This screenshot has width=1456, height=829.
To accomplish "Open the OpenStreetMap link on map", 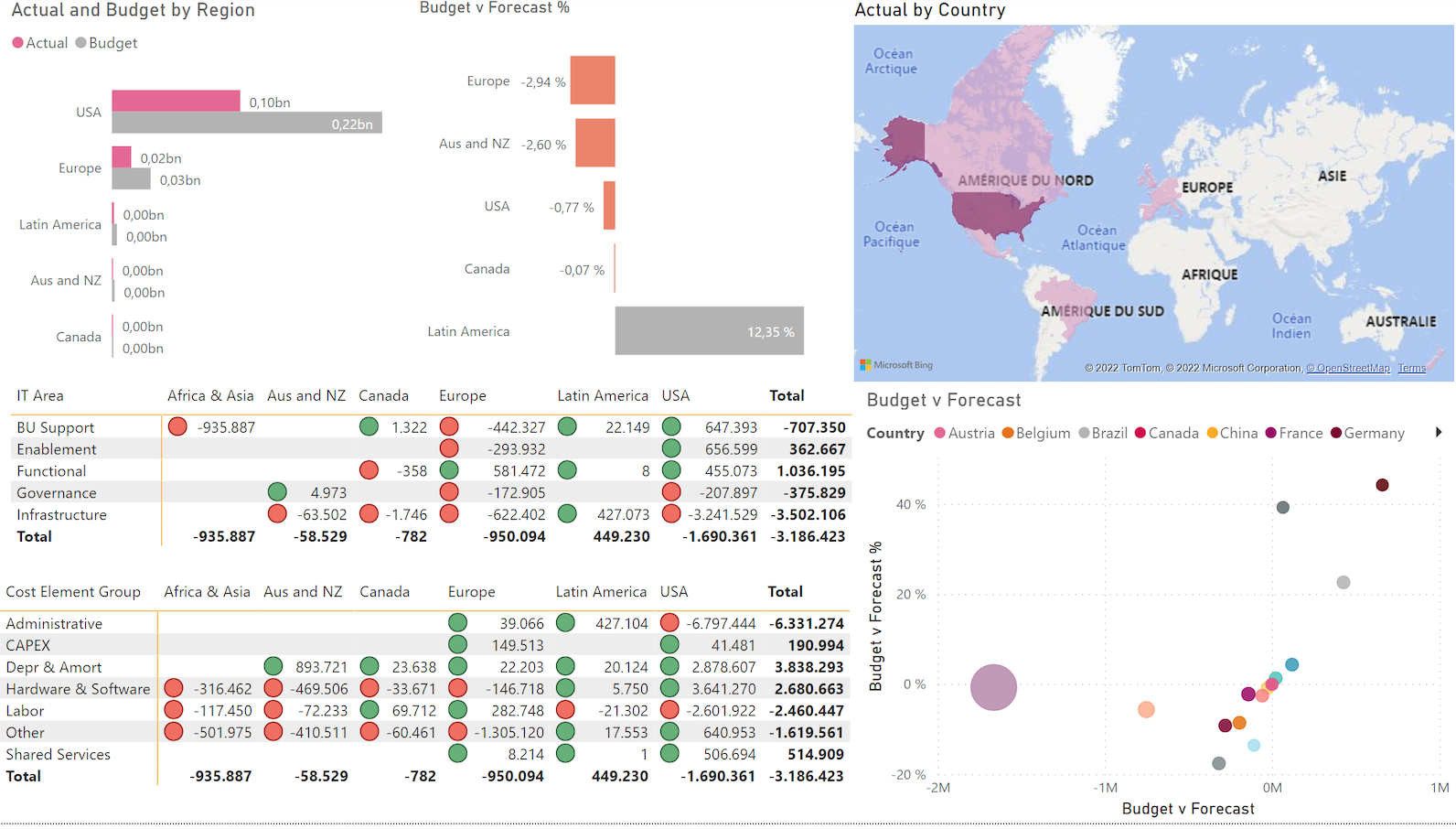I will pos(1348,368).
